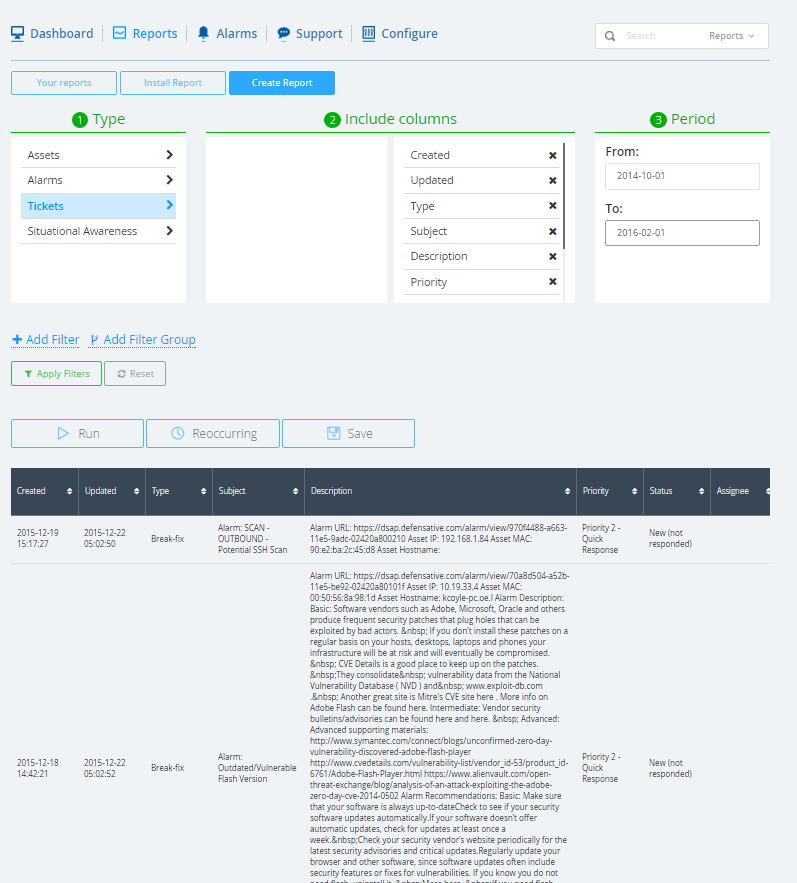Switch to the Install Report tab
This screenshot has width=797, height=883.
pyautogui.click(x=173, y=83)
